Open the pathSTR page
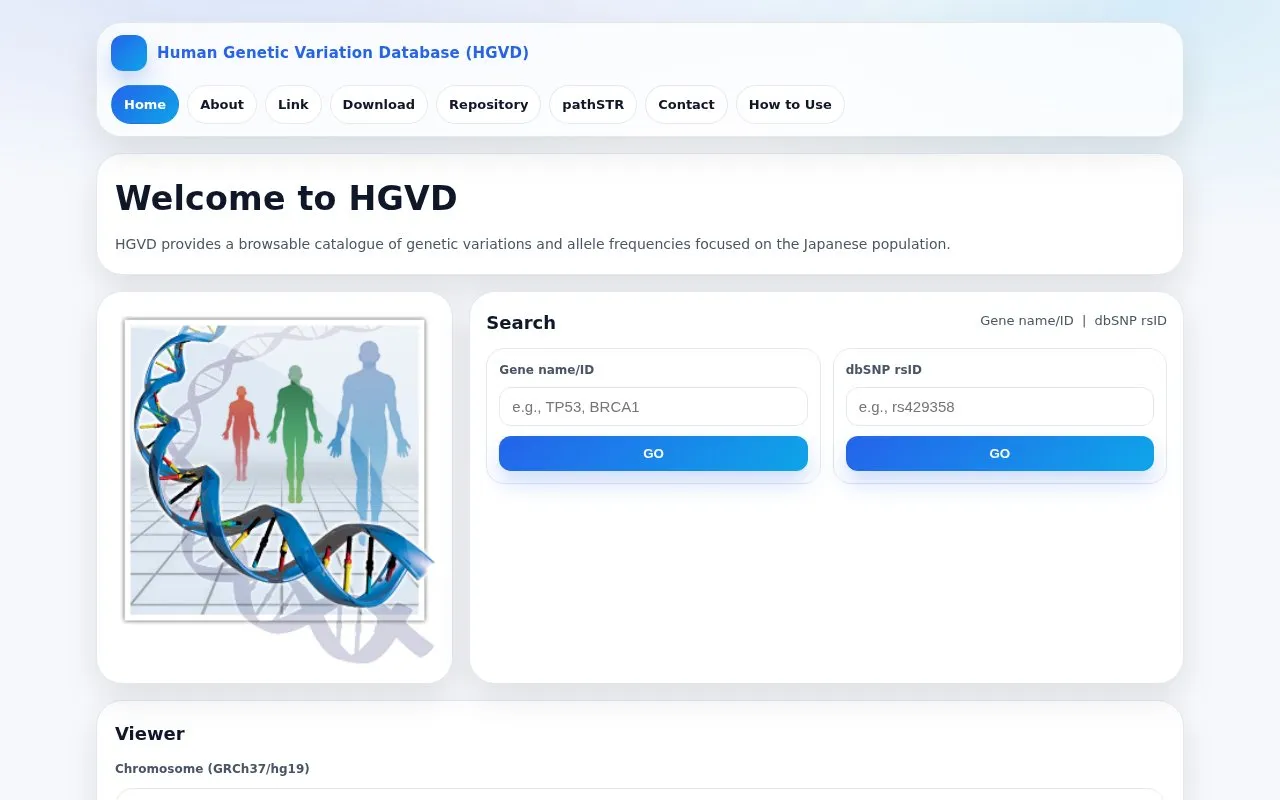Screen dimensions: 1280x800 click(593, 104)
